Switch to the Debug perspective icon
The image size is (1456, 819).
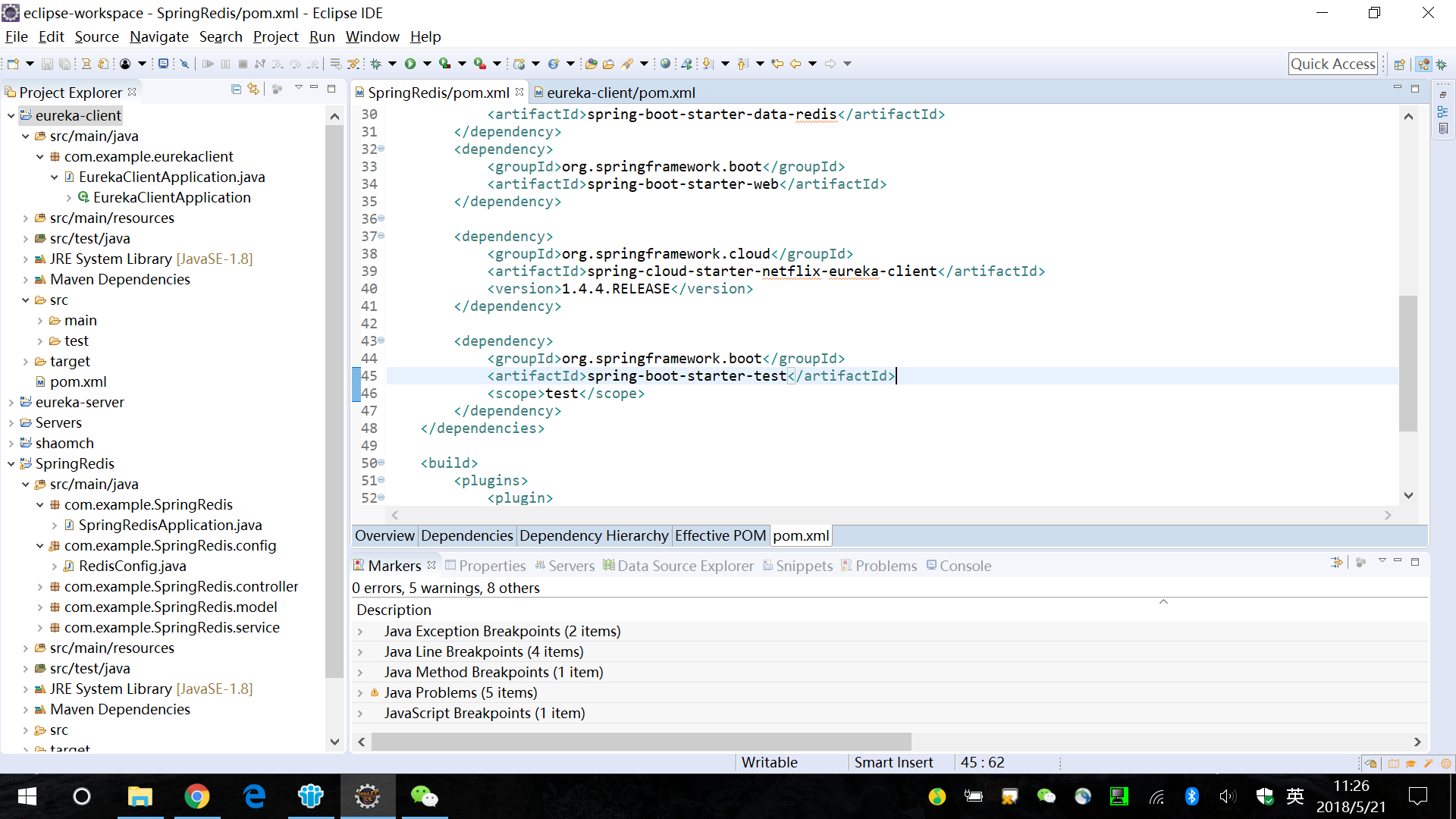click(x=1442, y=64)
